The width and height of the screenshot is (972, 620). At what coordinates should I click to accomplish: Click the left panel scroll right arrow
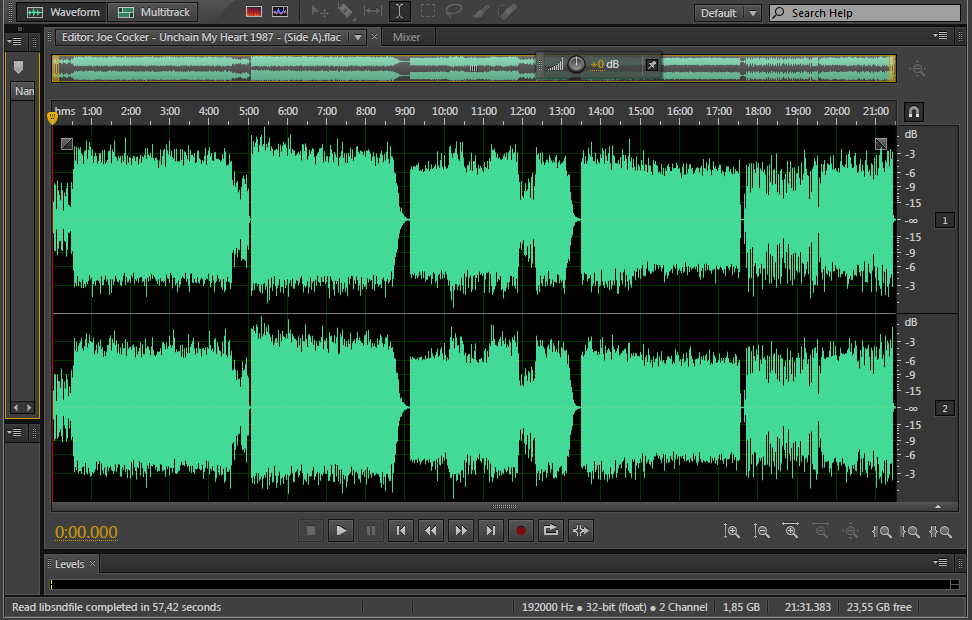coord(29,407)
